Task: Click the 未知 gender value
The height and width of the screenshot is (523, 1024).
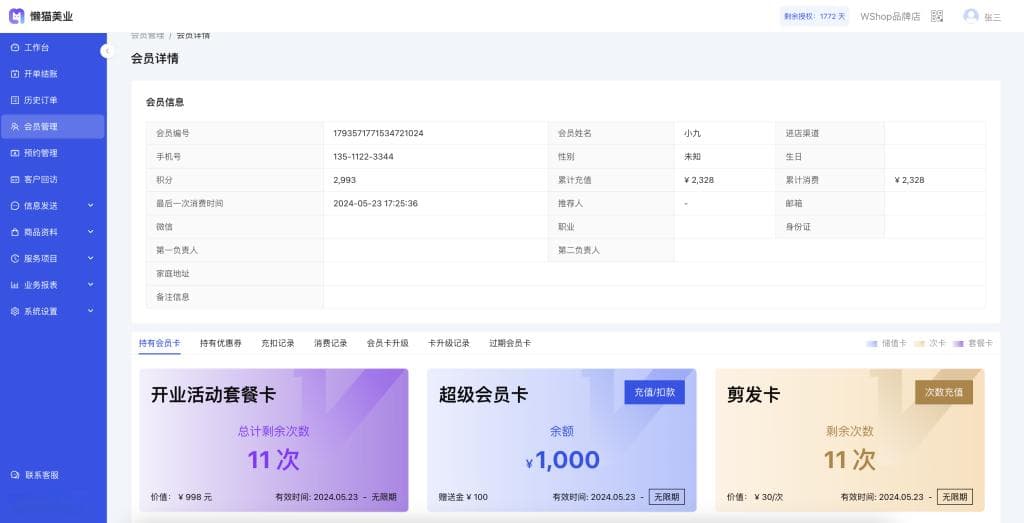Action: tap(692, 157)
